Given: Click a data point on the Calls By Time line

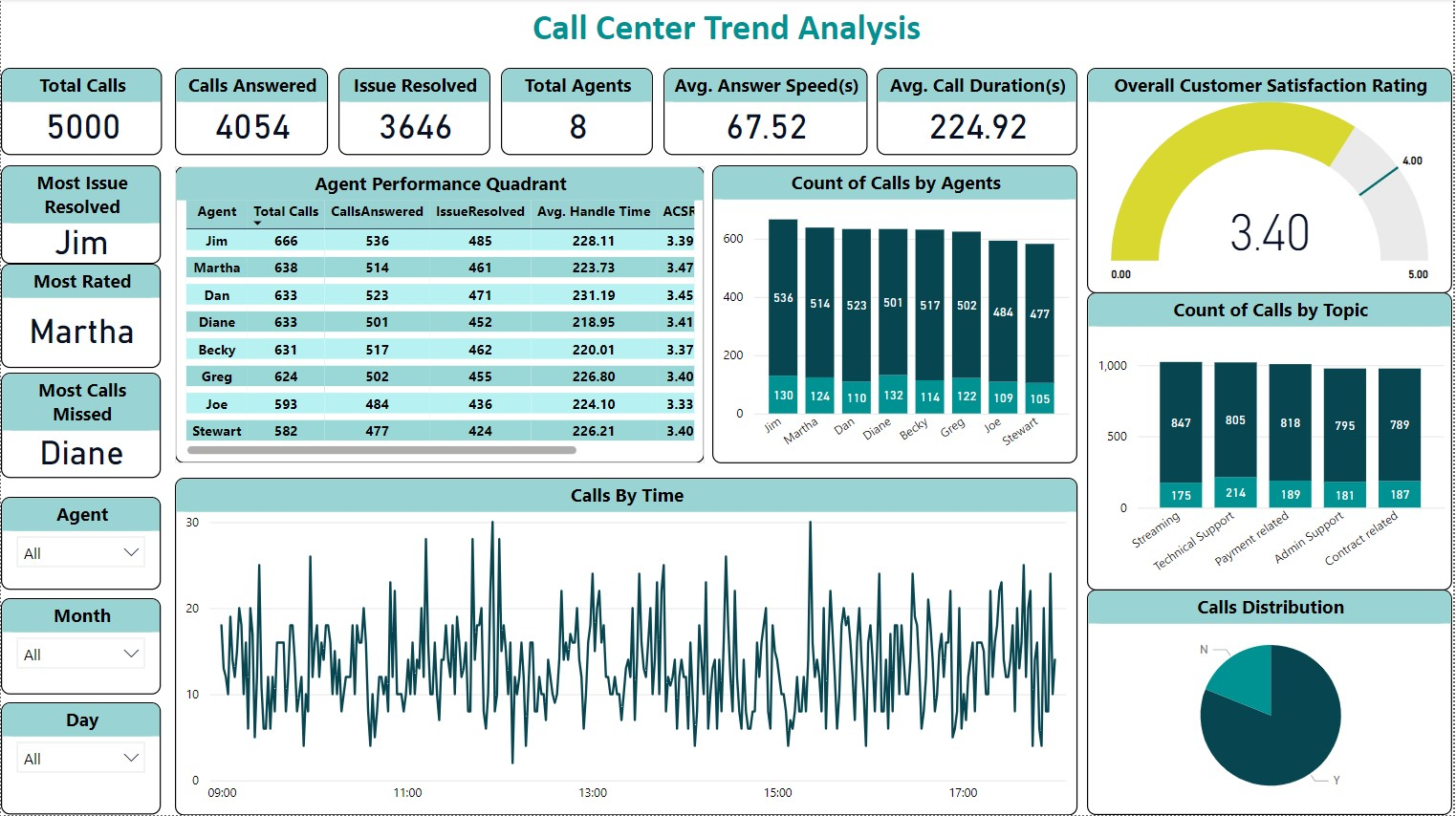Looking at the screenshot, I should (x=493, y=522).
